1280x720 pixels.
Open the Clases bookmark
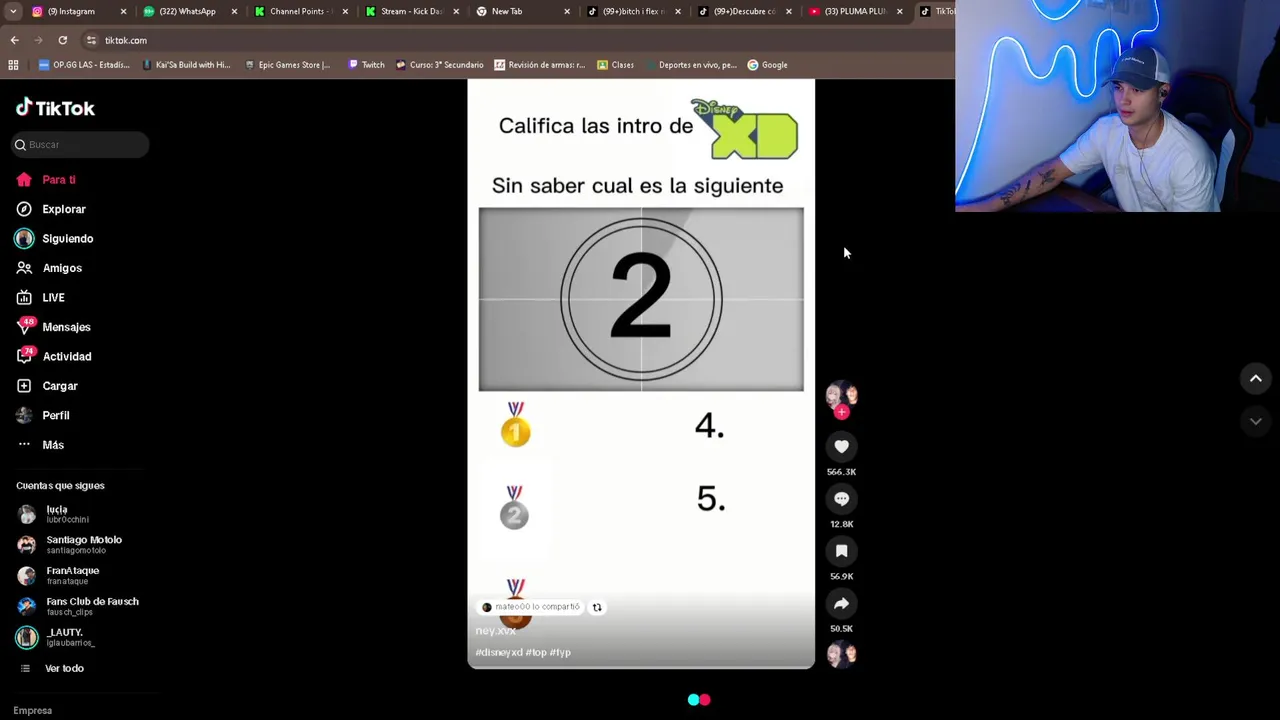[616, 65]
